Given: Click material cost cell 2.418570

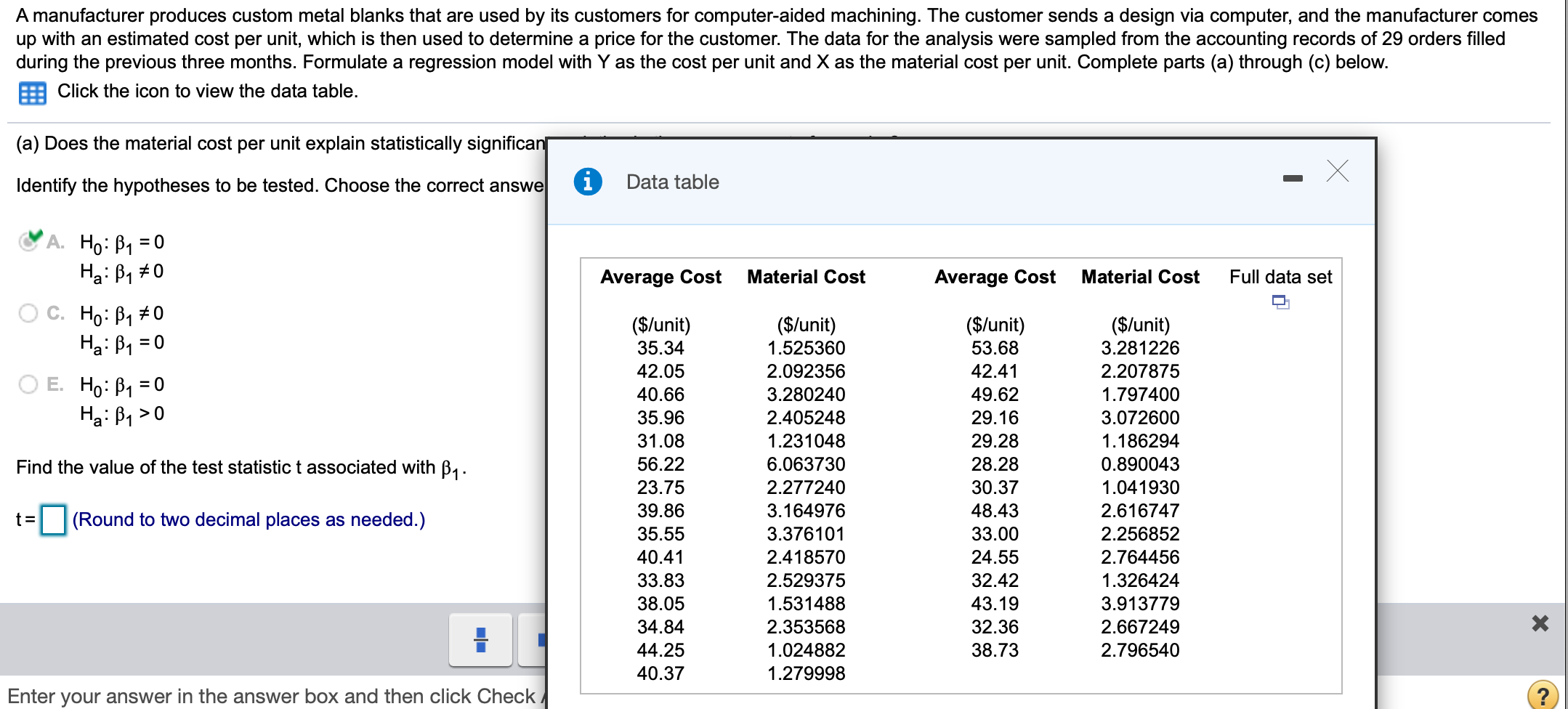Looking at the screenshot, I should pyautogui.click(x=806, y=557).
